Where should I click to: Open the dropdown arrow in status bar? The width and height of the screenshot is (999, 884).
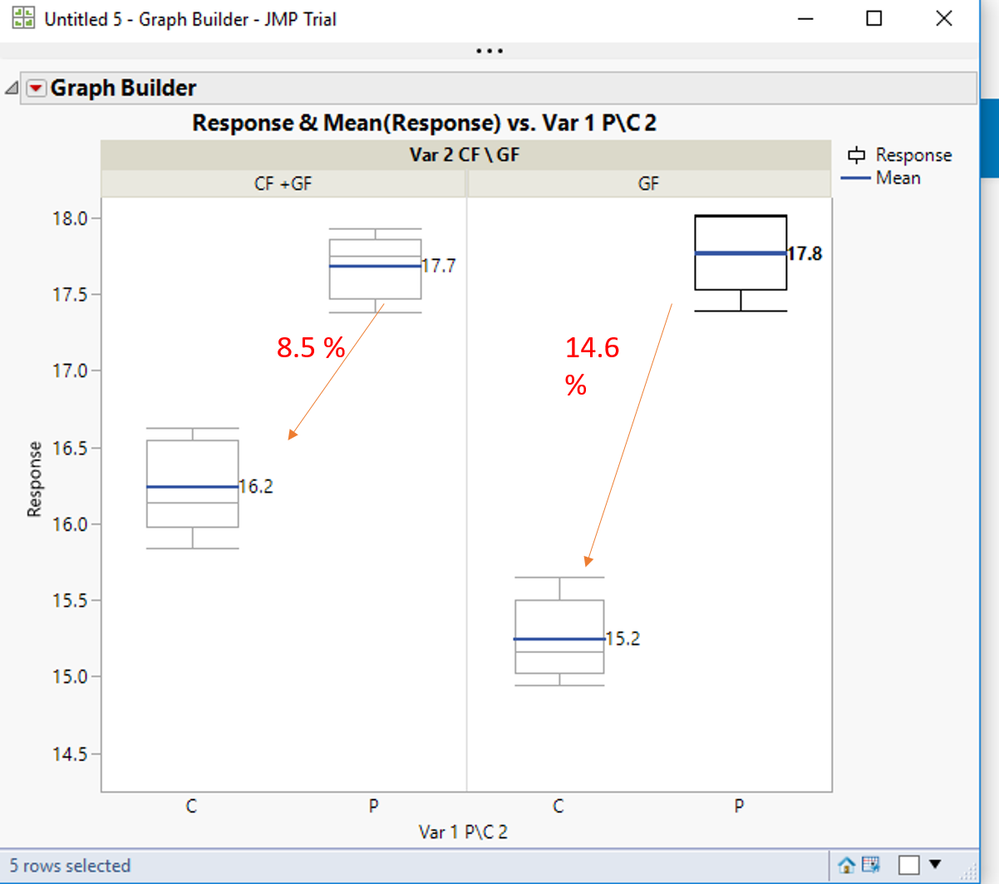(x=935, y=864)
